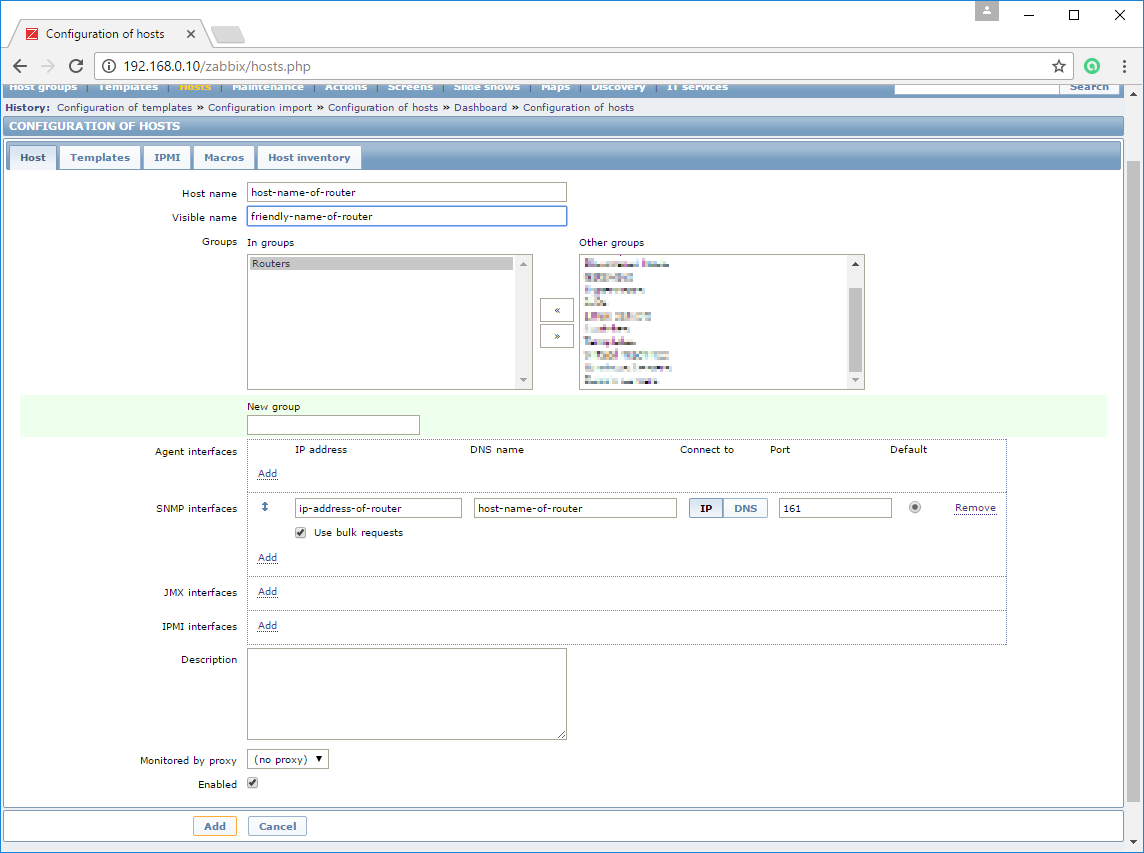Open the Monitored by proxy dropdown
This screenshot has width=1144, height=853.
pos(288,760)
